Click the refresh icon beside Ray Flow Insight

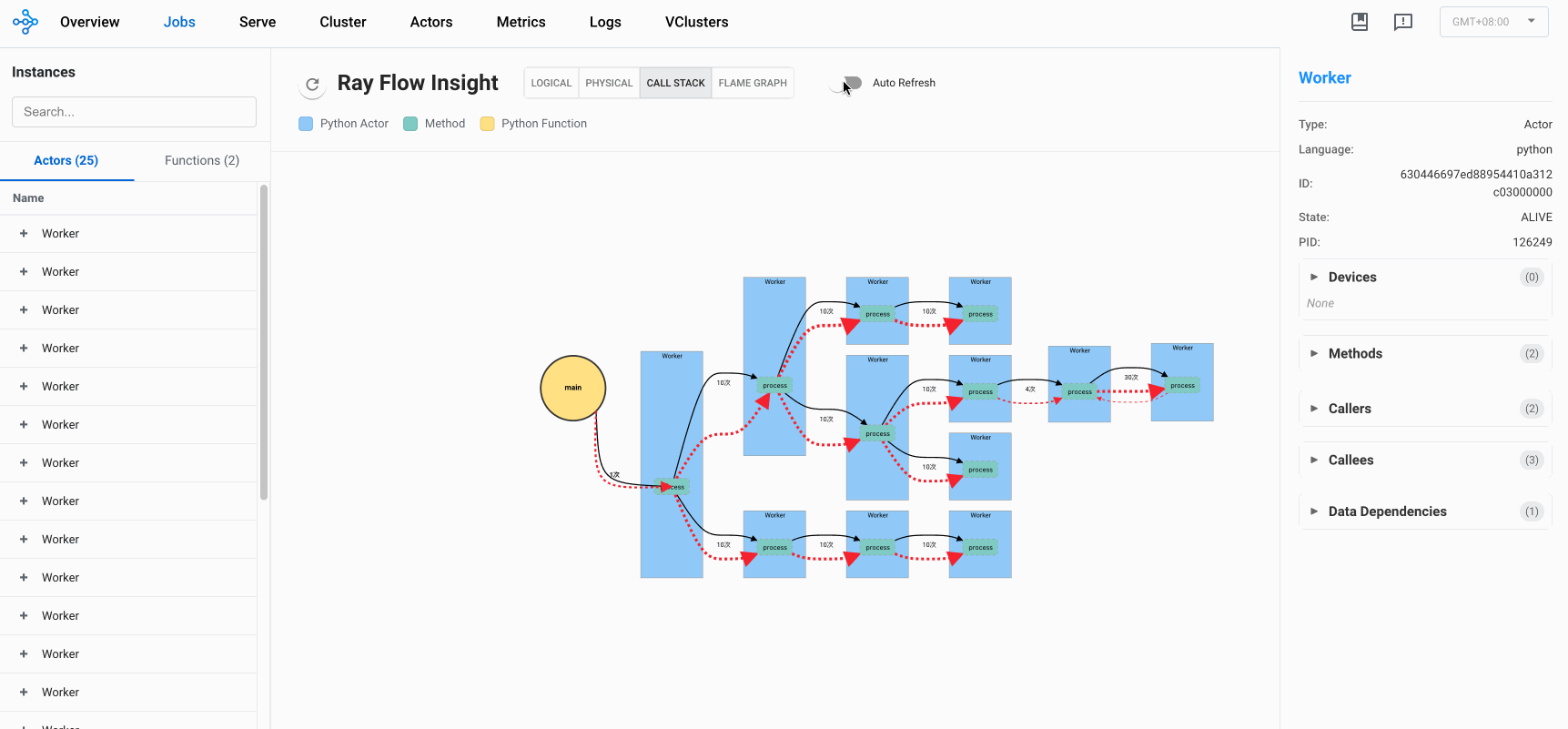coord(312,84)
